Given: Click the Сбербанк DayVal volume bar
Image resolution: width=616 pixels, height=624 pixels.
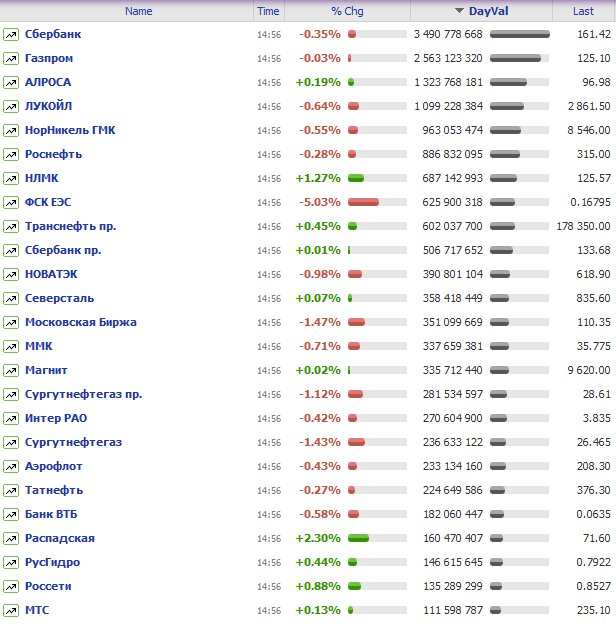Looking at the screenshot, I should tap(520, 34).
